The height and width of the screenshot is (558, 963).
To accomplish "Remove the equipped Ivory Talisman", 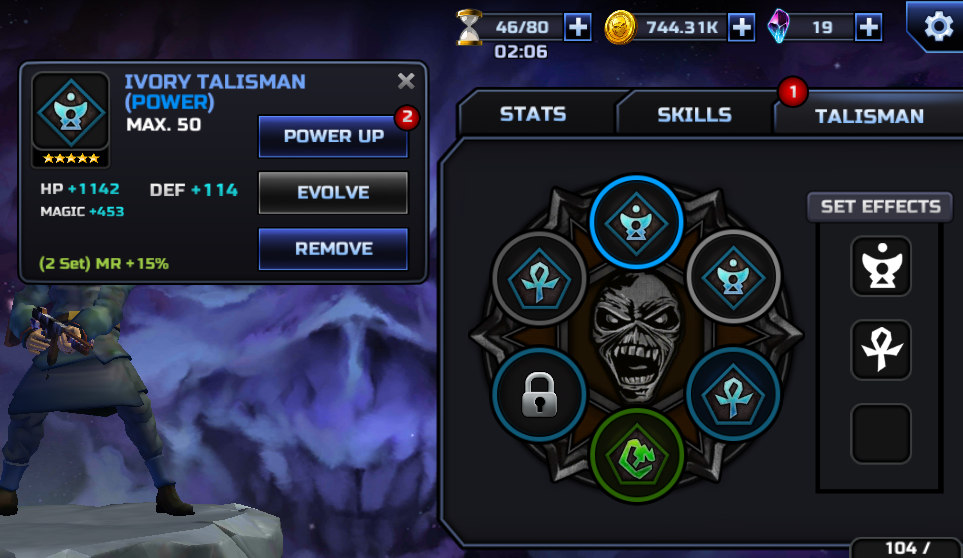I will click(x=333, y=249).
